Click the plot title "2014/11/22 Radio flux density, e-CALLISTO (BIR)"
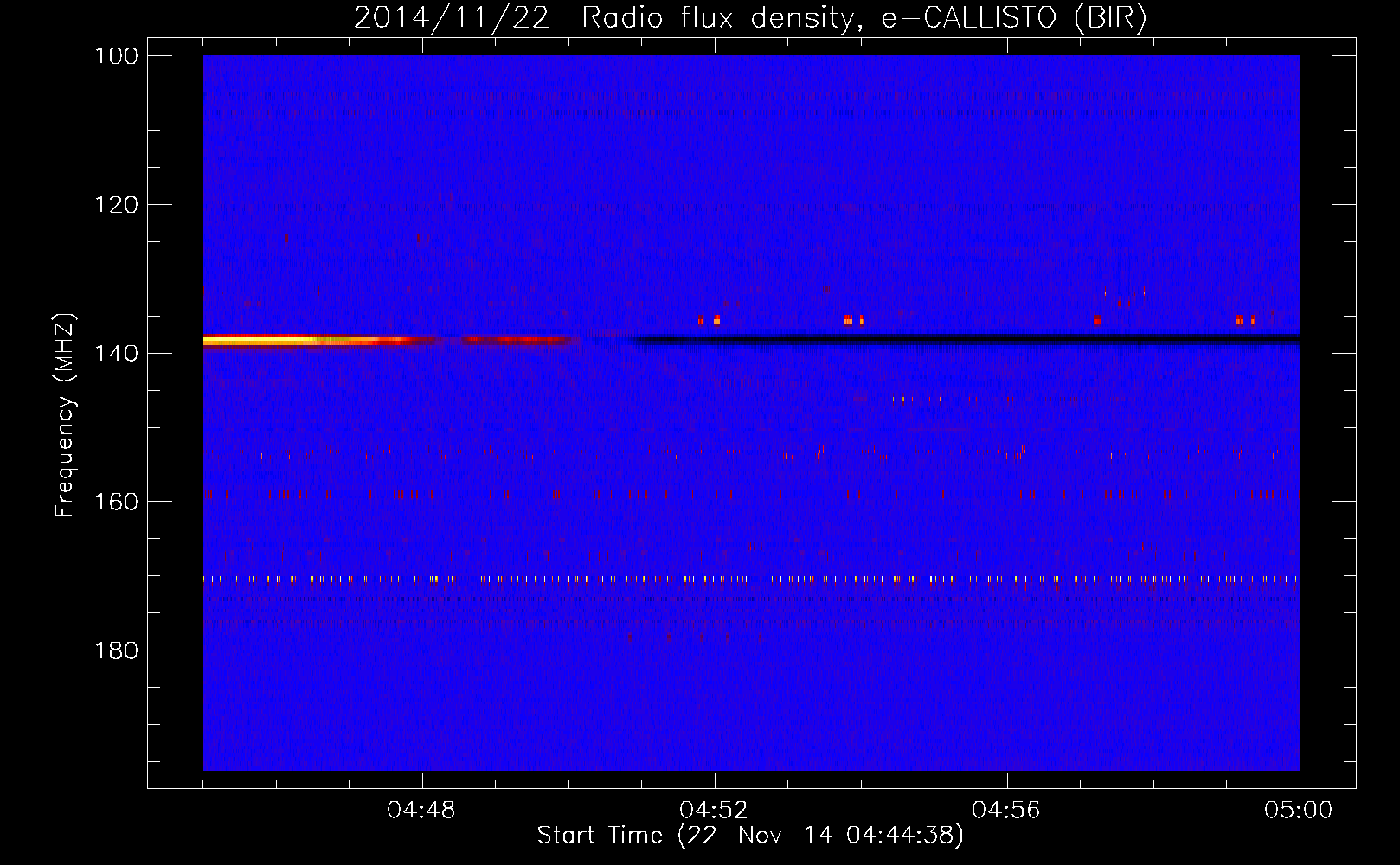The height and width of the screenshot is (865, 1400). (750, 17)
